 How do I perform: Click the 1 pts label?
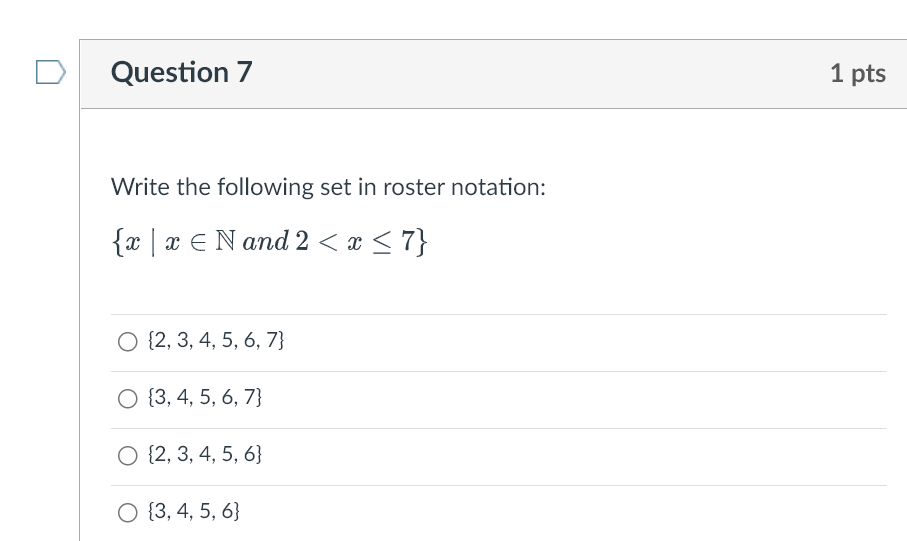(858, 73)
